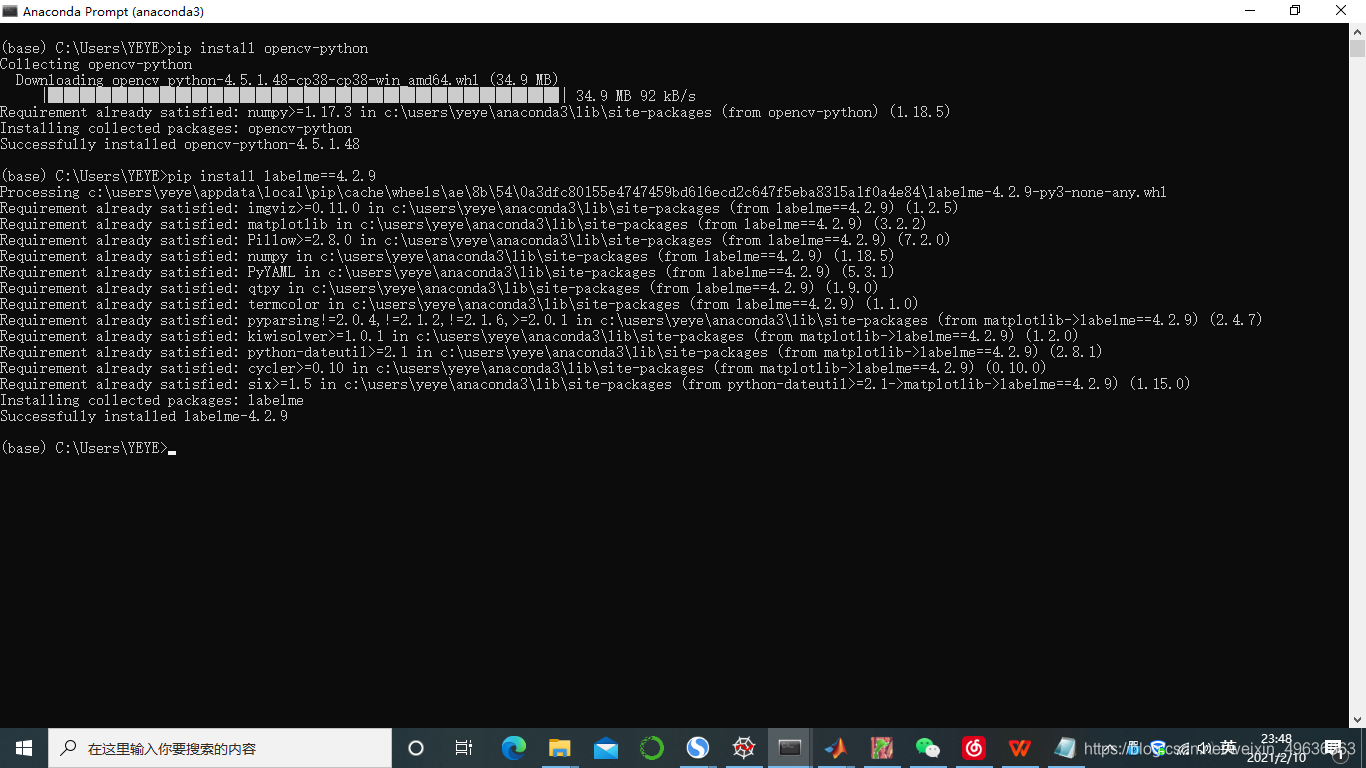This screenshot has height=768, width=1366.
Task: Open File Explorer from the taskbar
Action: [559, 748]
